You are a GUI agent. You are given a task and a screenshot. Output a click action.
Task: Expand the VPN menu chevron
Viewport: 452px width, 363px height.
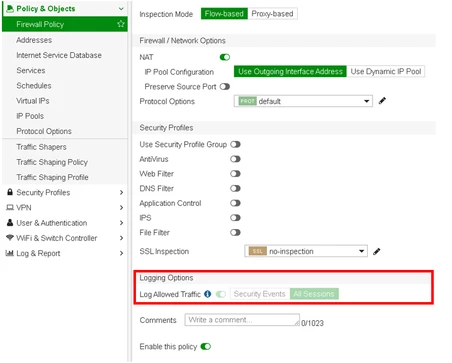pyautogui.click(x=121, y=208)
